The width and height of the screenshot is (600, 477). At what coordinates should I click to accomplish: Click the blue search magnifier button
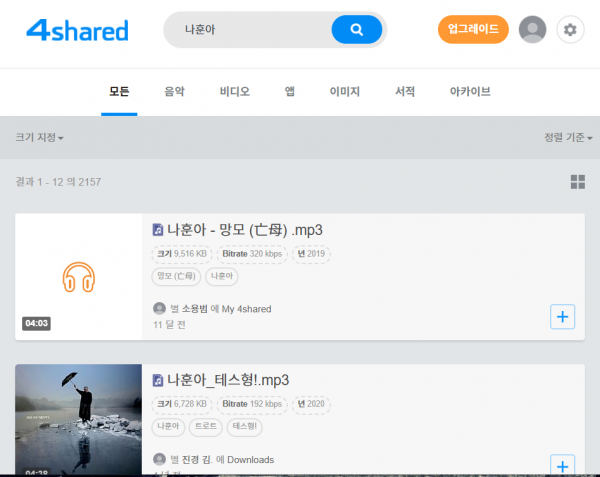[357, 29]
